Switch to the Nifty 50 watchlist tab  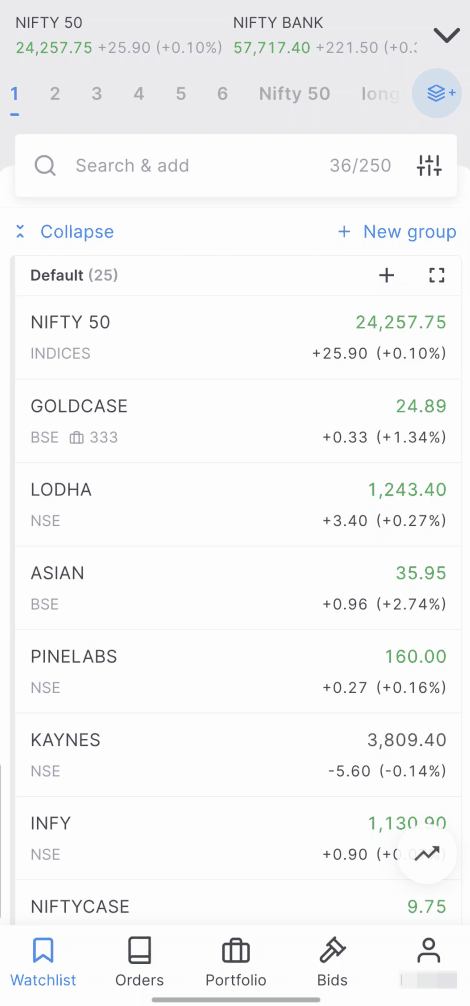294,94
